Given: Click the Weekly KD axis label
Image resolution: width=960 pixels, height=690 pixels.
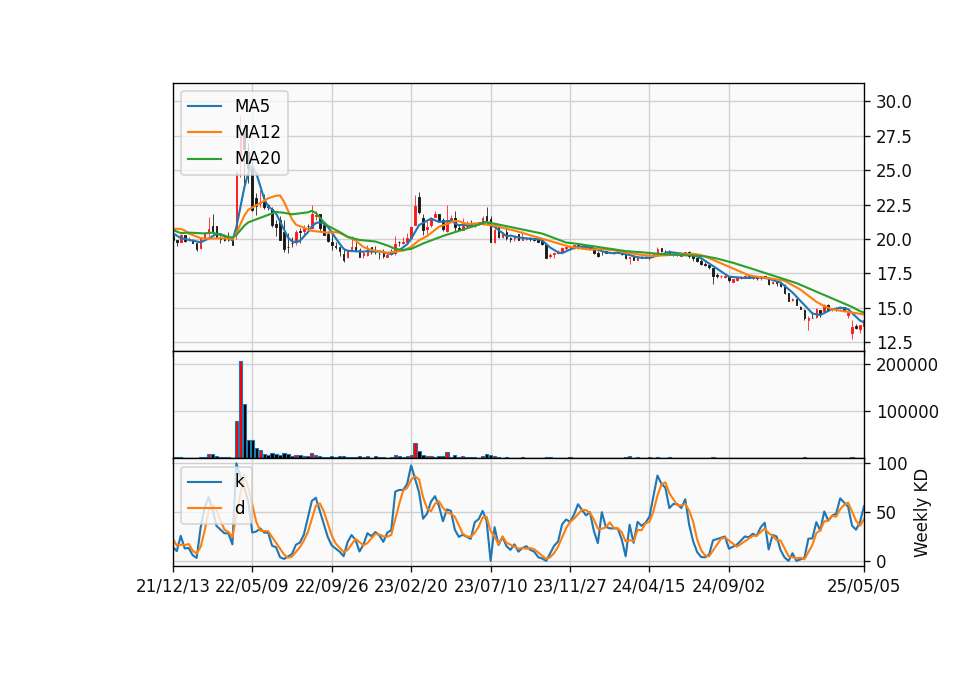Looking at the screenshot, I should [921, 513].
